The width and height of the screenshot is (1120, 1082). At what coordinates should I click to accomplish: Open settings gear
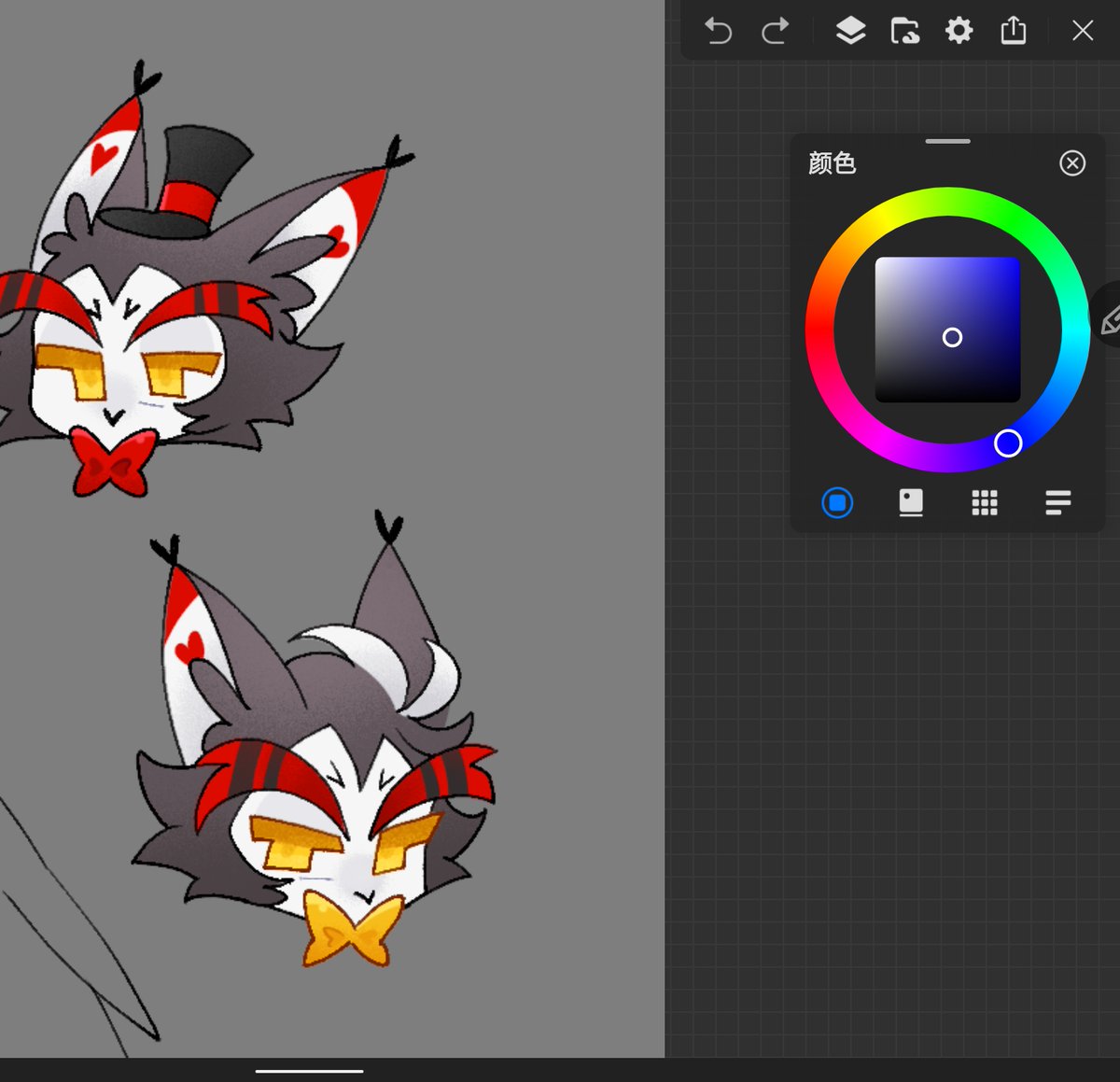959,31
